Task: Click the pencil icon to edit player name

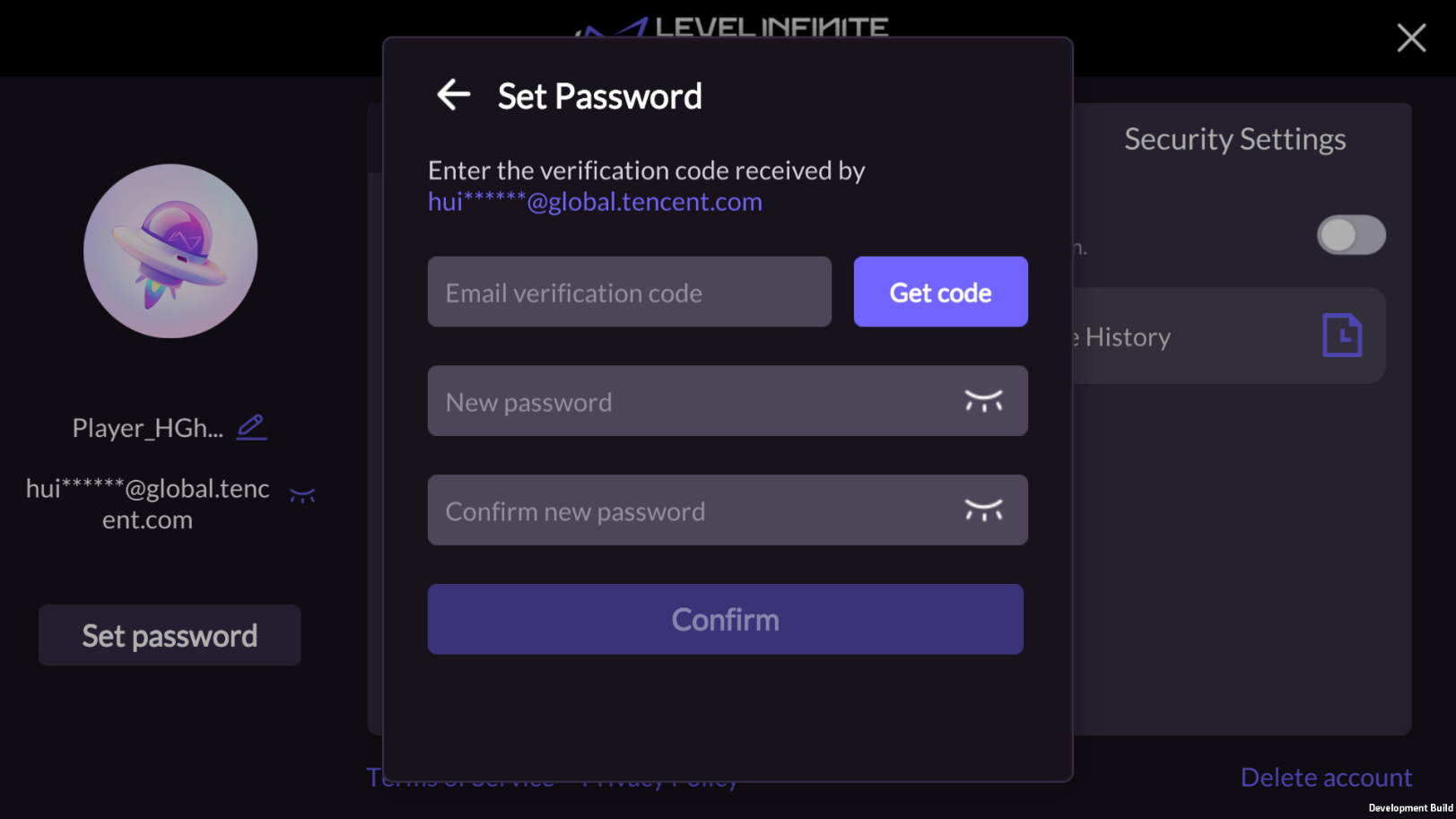Action: pos(251,427)
